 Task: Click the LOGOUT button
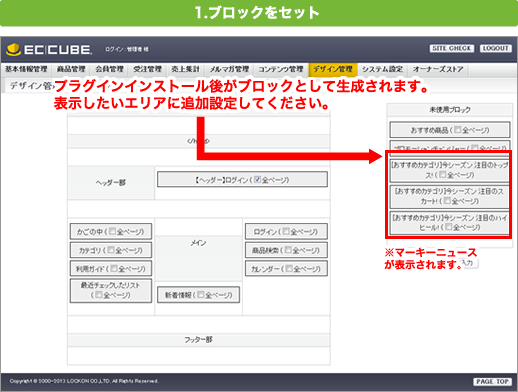tap(496, 48)
